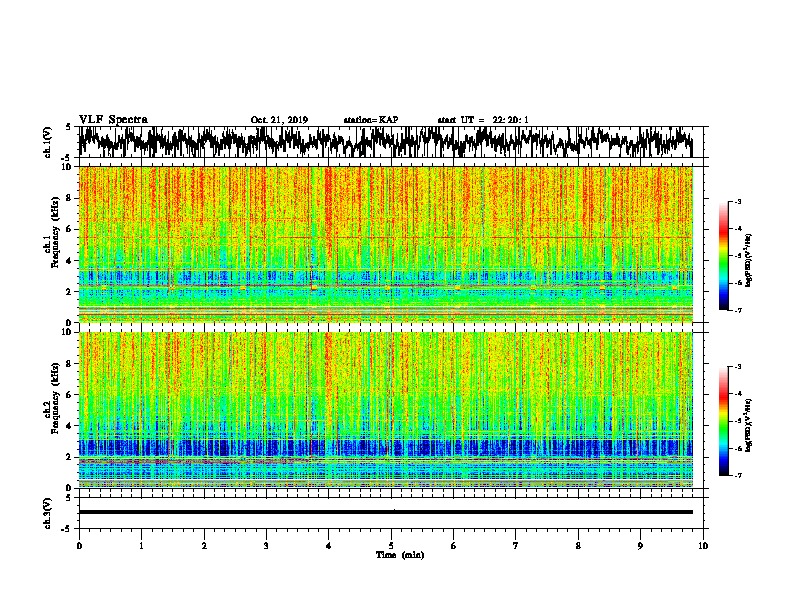Click time axis tick label '9'
The width and height of the screenshot is (792, 612).
640,546
